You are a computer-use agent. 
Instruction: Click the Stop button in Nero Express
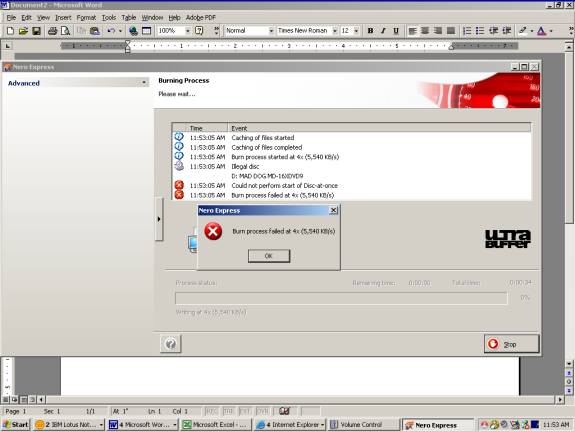coord(512,344)
